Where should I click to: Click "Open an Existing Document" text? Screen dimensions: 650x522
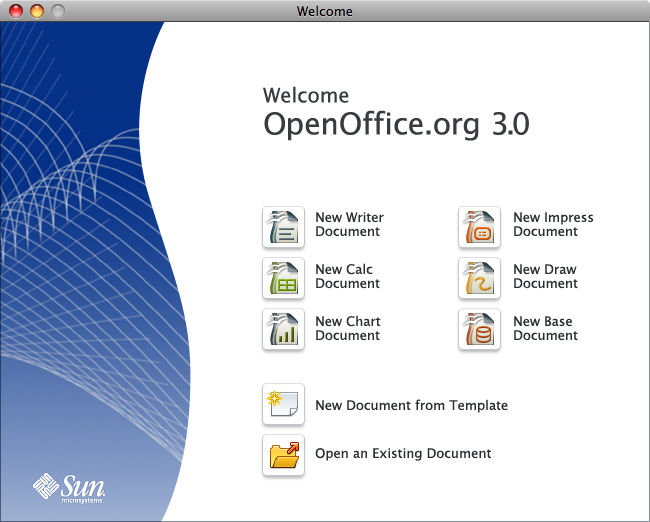coord(403,454)
